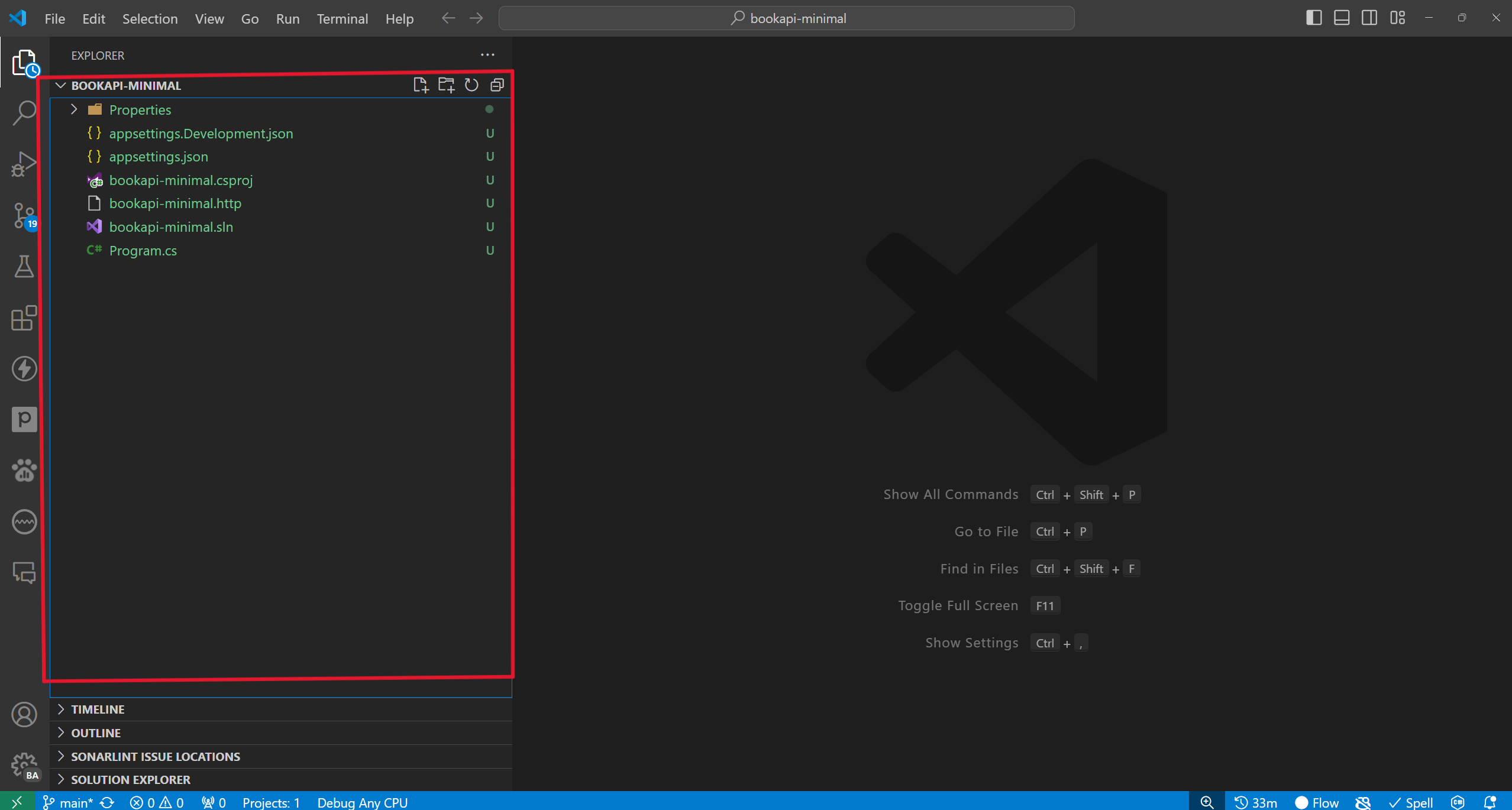Toggle Spell checker in status bar
Screen dimensions: 1512x810
tap(1411, 802)
